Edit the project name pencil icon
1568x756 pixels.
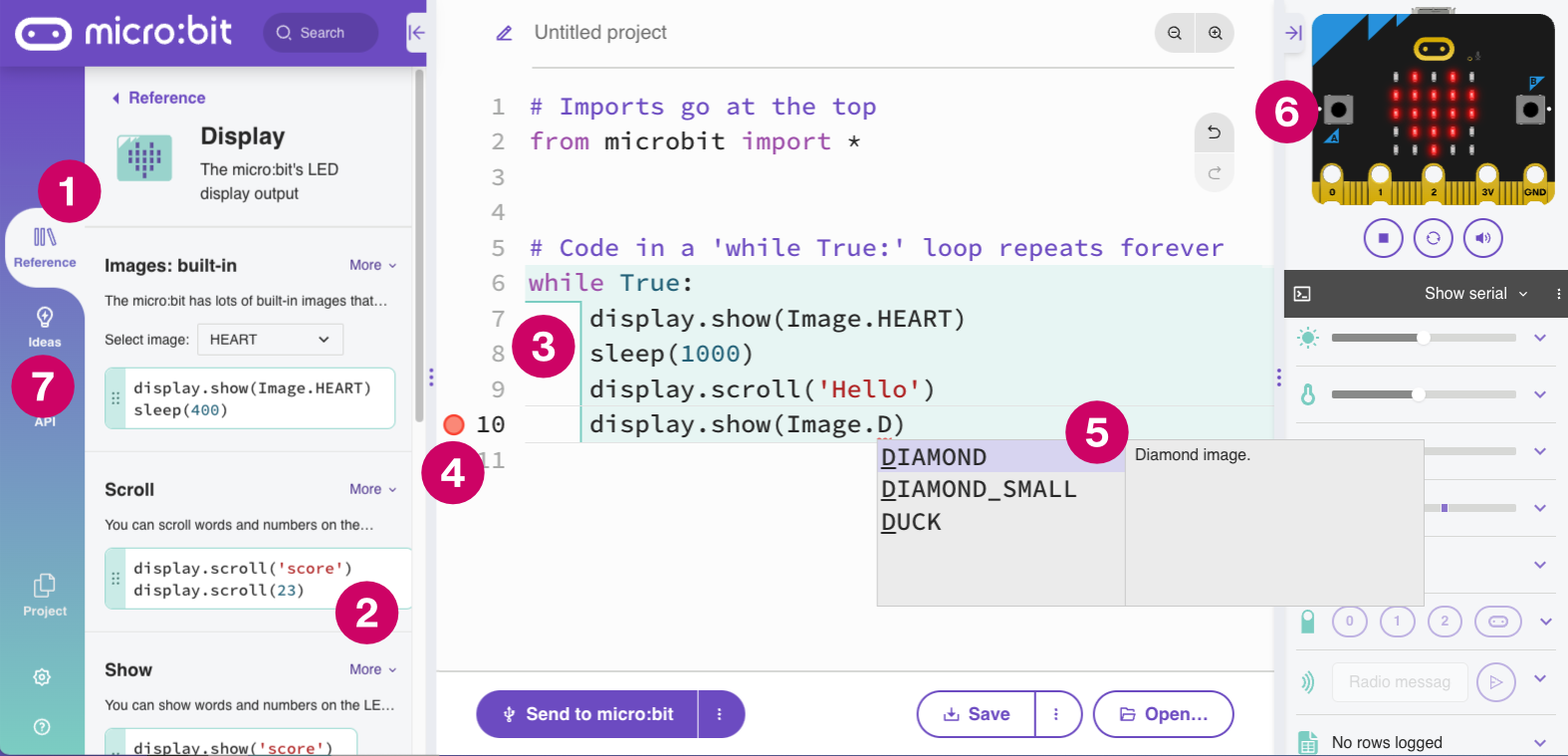[505, 33]
